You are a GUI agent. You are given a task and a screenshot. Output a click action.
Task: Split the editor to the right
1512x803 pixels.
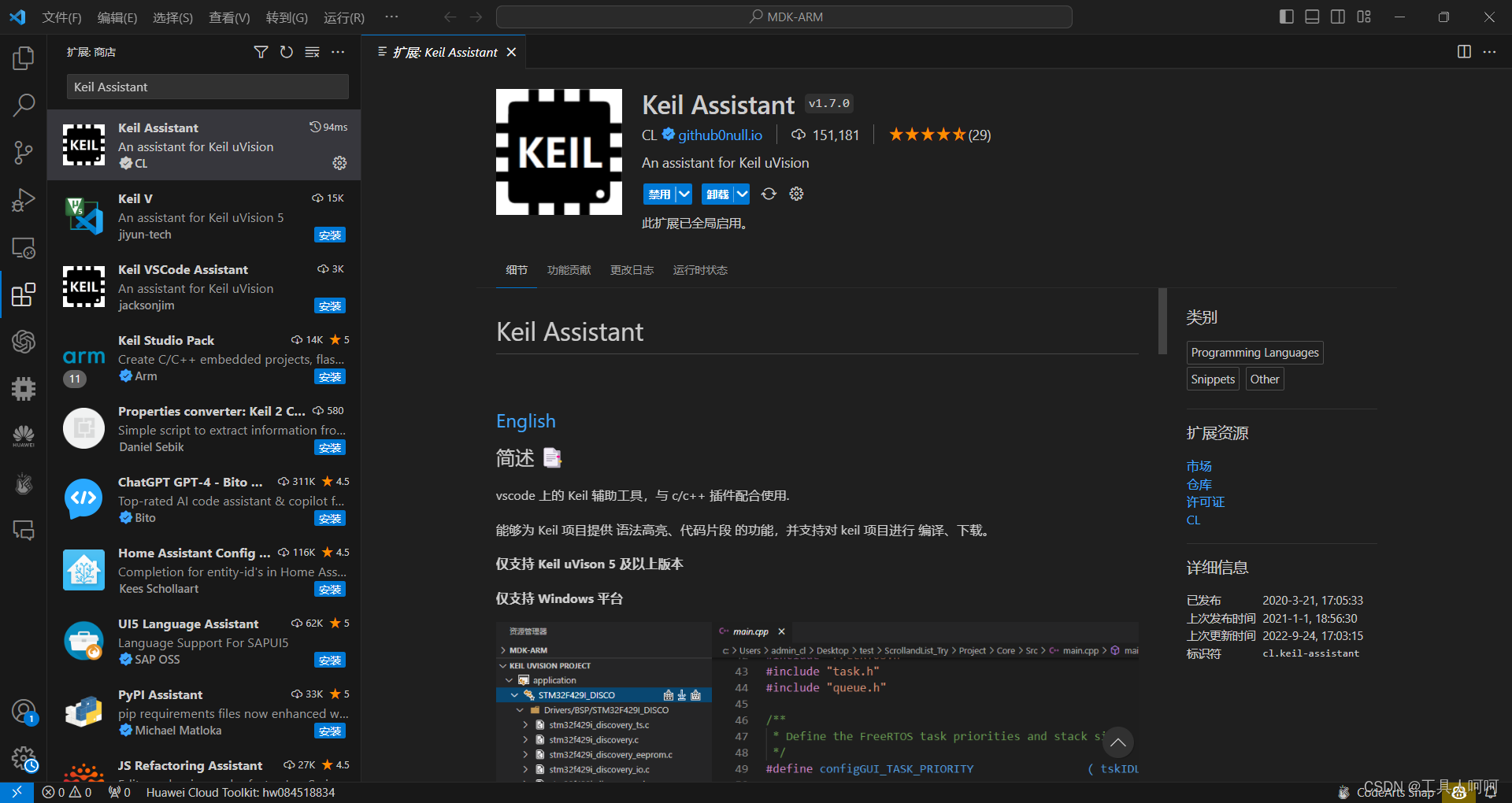[1464, 52]
